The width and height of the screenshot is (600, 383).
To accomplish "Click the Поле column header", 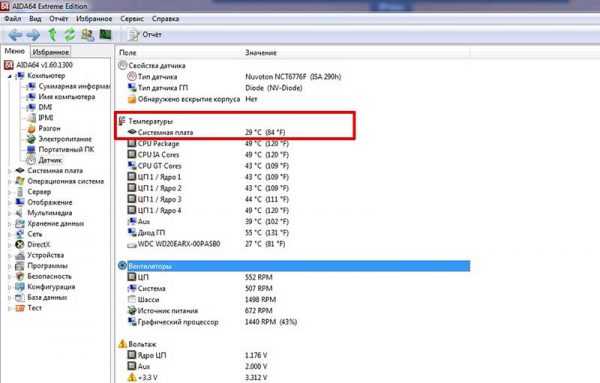I will 128,52.
